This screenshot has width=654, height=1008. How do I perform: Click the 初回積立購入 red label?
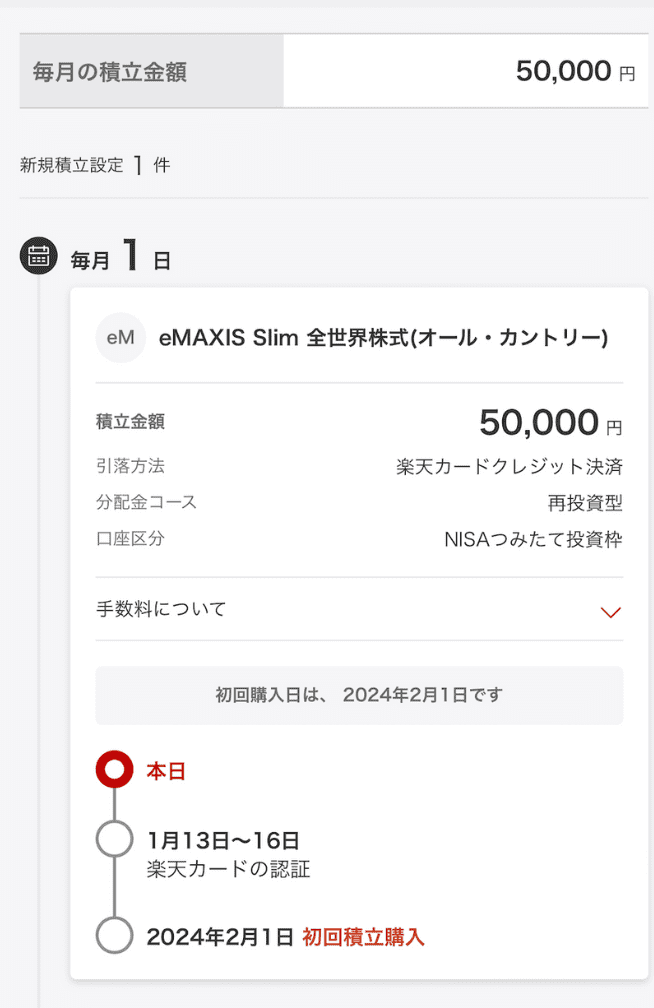363,937
